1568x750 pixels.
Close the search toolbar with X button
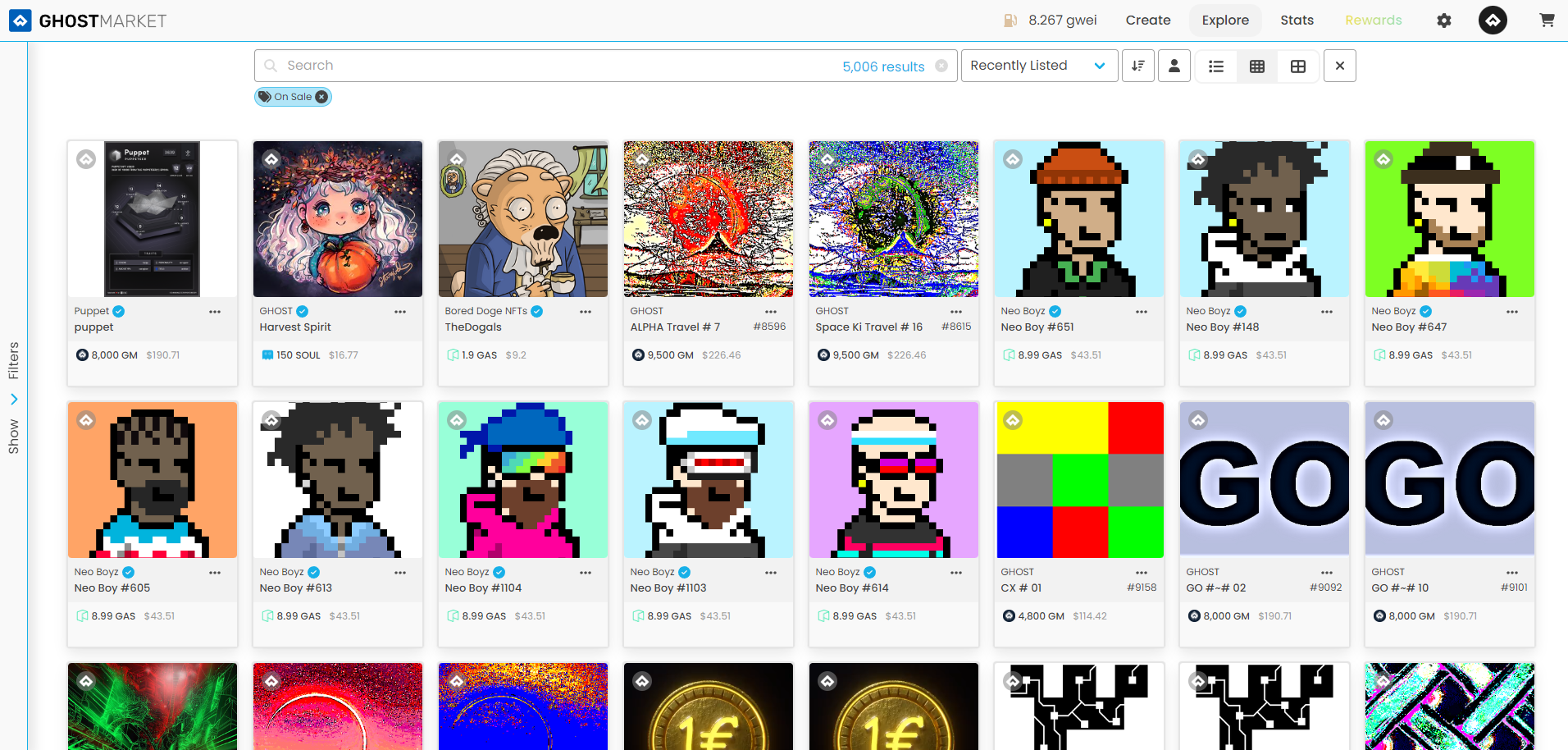click(1340, 66)
